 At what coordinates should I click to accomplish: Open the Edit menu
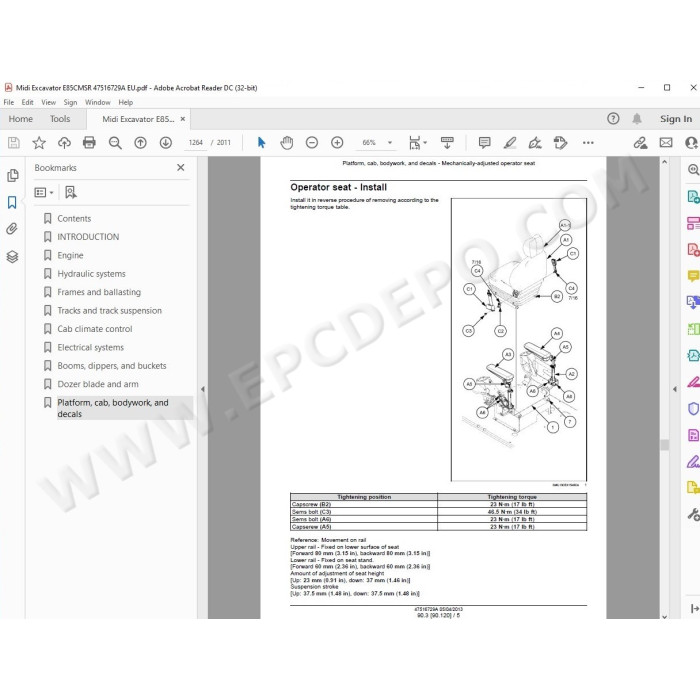click(27, 102)
